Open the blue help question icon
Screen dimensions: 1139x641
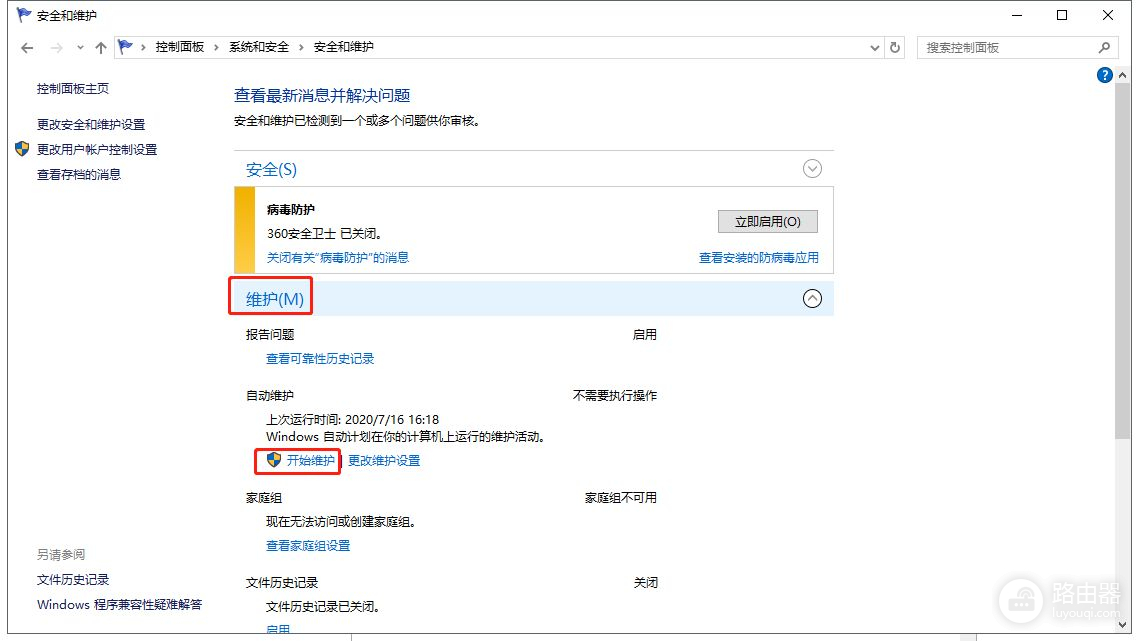(x=1104, y=75)
